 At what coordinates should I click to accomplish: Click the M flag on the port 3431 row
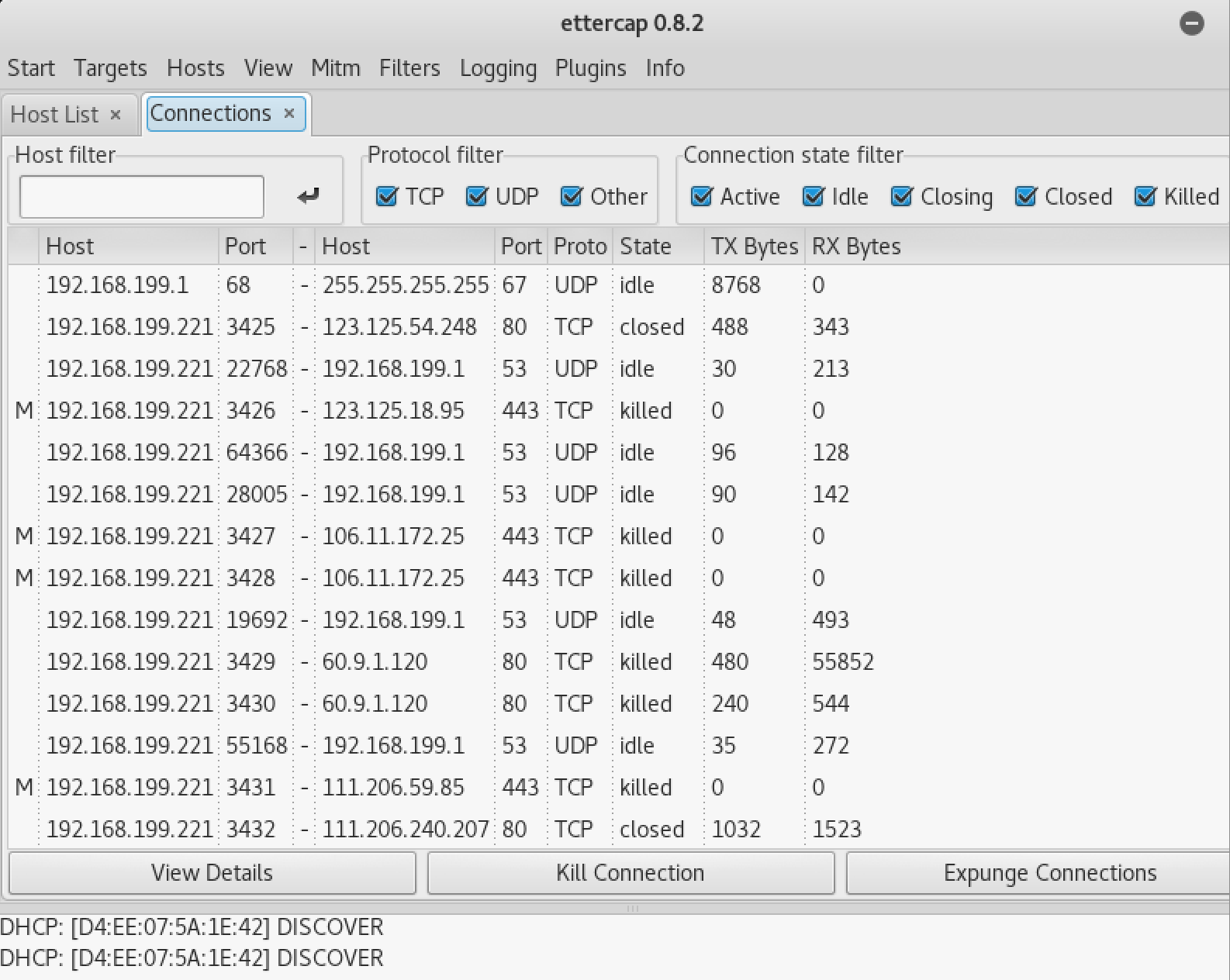(x=24, y=788)
